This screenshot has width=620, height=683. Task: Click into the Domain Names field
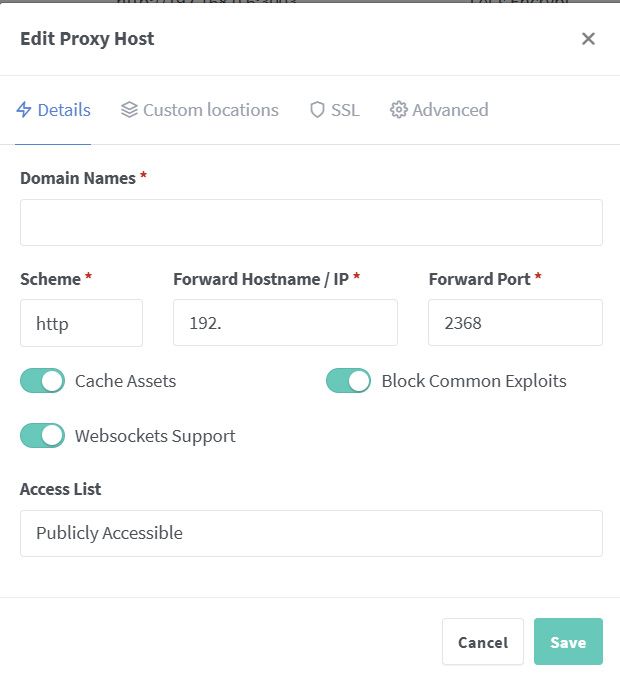click(311, 222)
